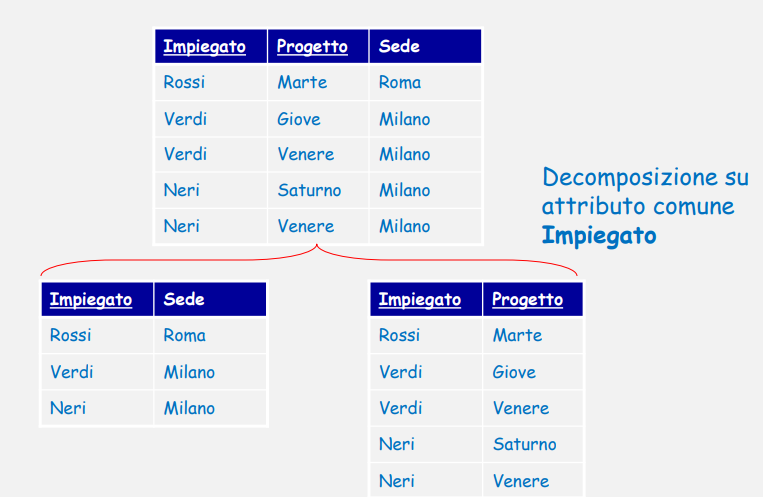
Task: Click Neri cell in bottom-left table
Action: pos(97,408)
